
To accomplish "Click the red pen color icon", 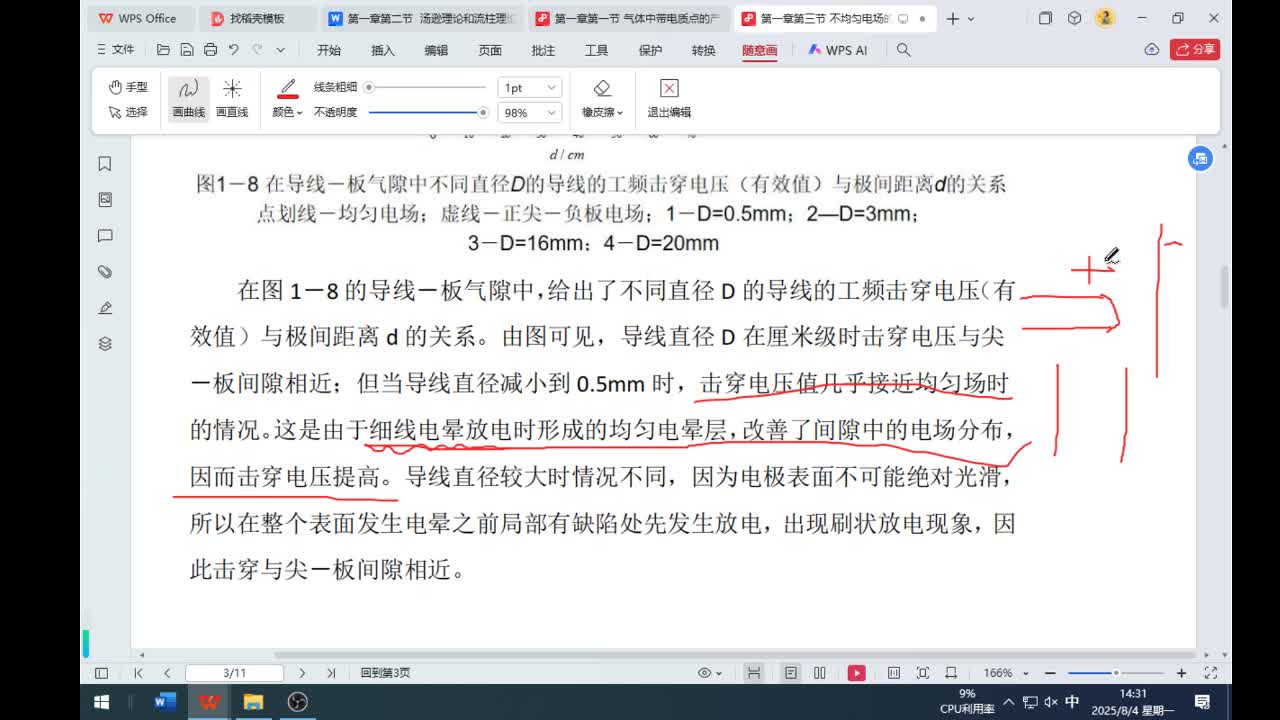I will pos(288,88).
